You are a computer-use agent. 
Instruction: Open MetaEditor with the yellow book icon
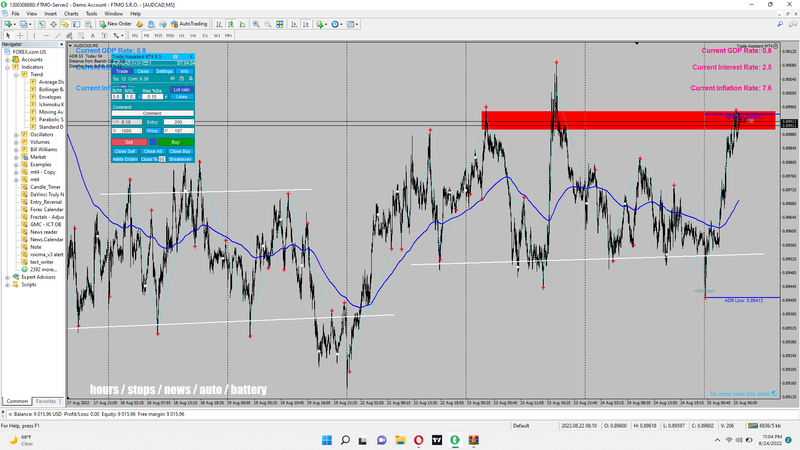coord(139,24)
